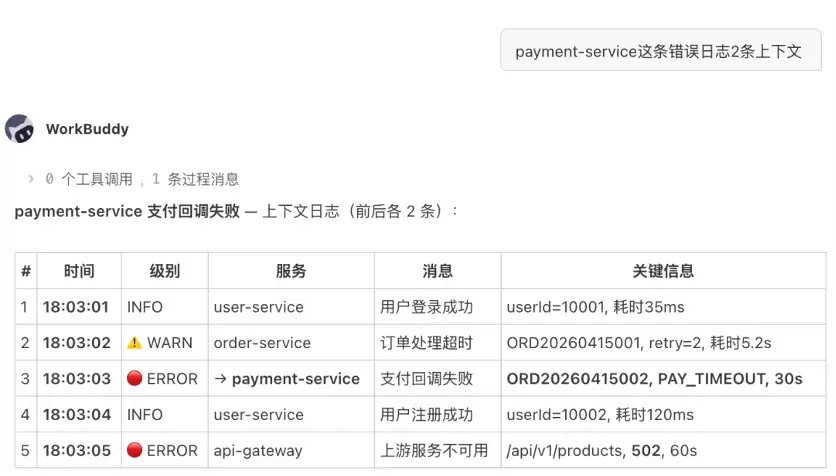Click user-service in the 18:03:04 row
Screen dimensions: 836x476
click(259, 415)
